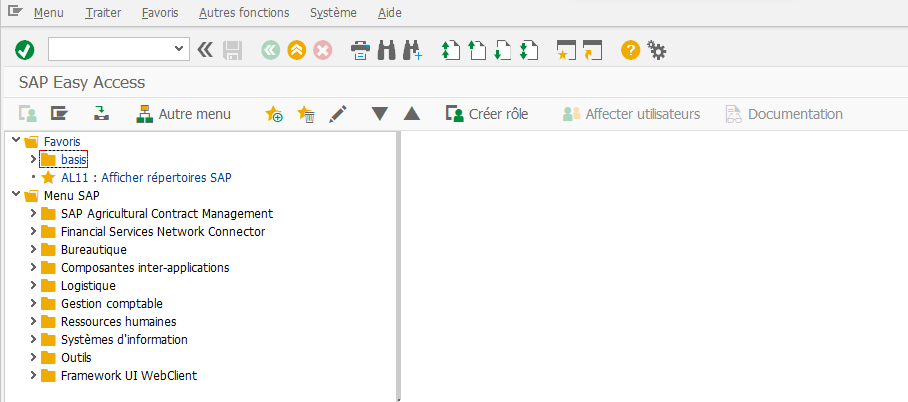Click the Delete Favorites star icon
Image resolution: width=908 pixels, height=402 pixels.
[x=306, y=114]
